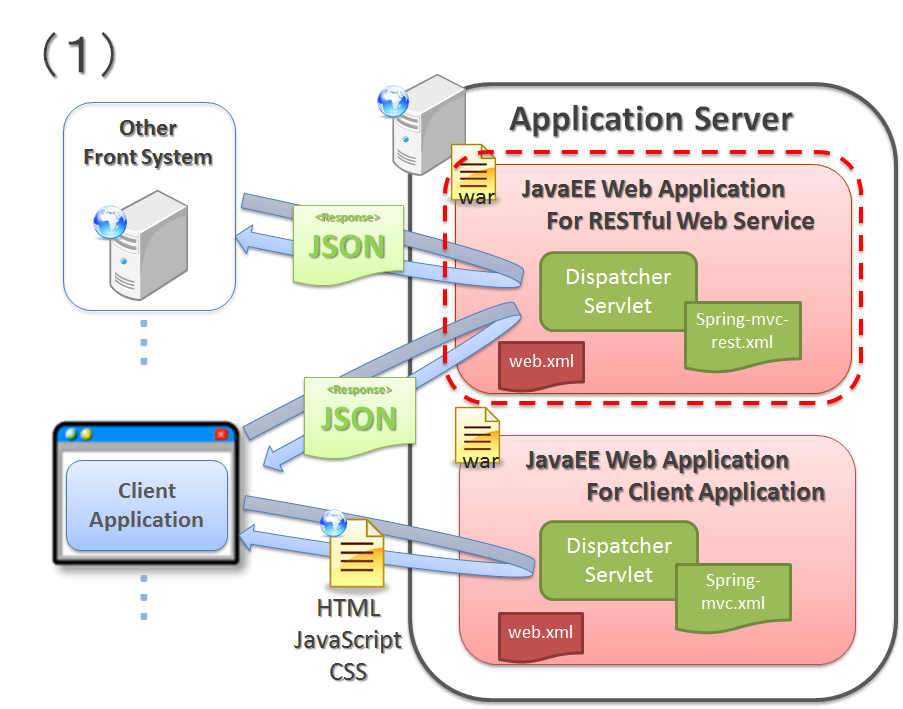The image size is (903, 709).
Task: Click the web.xml element of the Client application
Action: coord(540,635)
